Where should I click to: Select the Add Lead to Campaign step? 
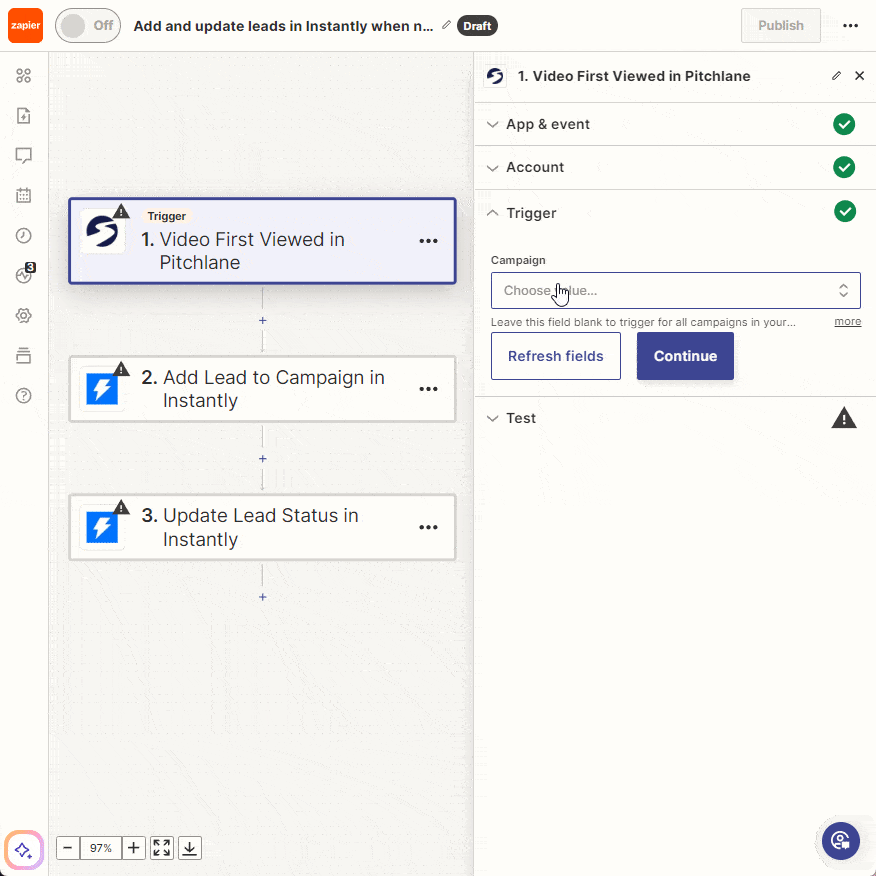pyautogui.click(x=263, y=389)
